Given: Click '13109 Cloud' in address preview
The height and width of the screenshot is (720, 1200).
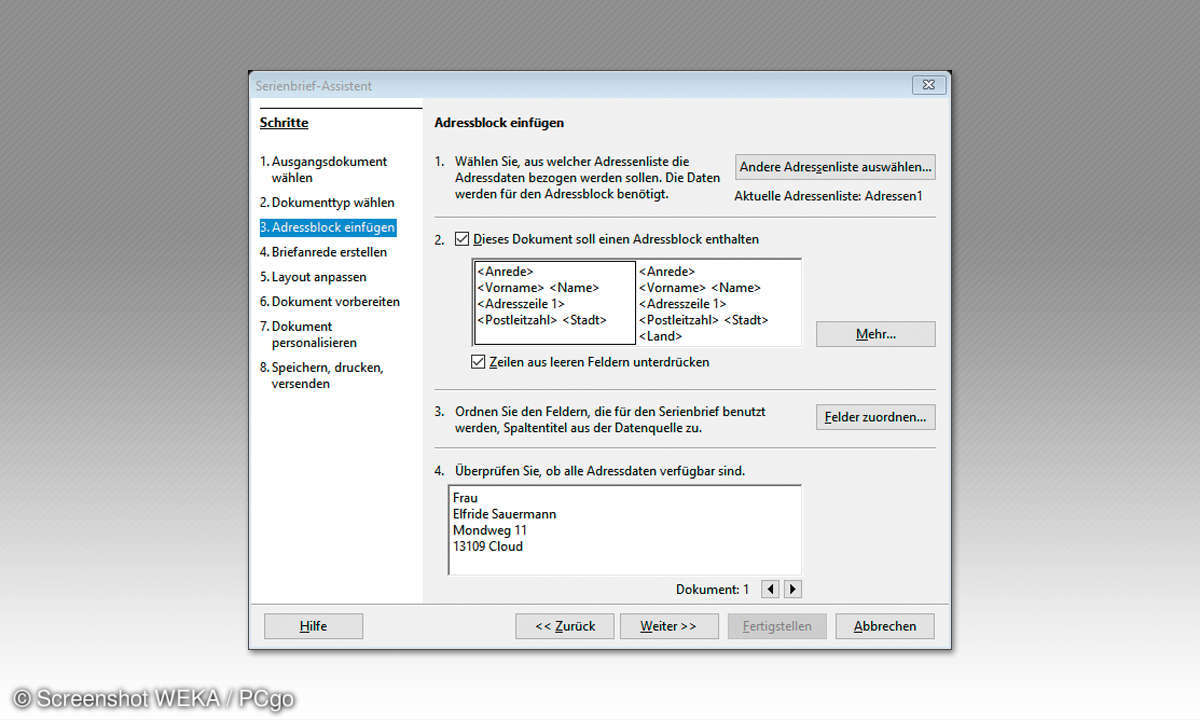Looking at the screenshot, I should click(x=488, y=546).
